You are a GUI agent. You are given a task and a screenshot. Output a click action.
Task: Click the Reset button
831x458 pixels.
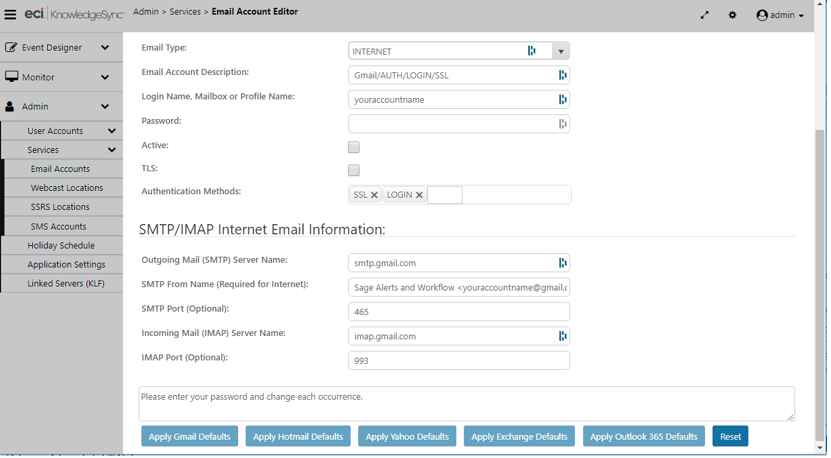pyautogui.click(x=730, y=437)
